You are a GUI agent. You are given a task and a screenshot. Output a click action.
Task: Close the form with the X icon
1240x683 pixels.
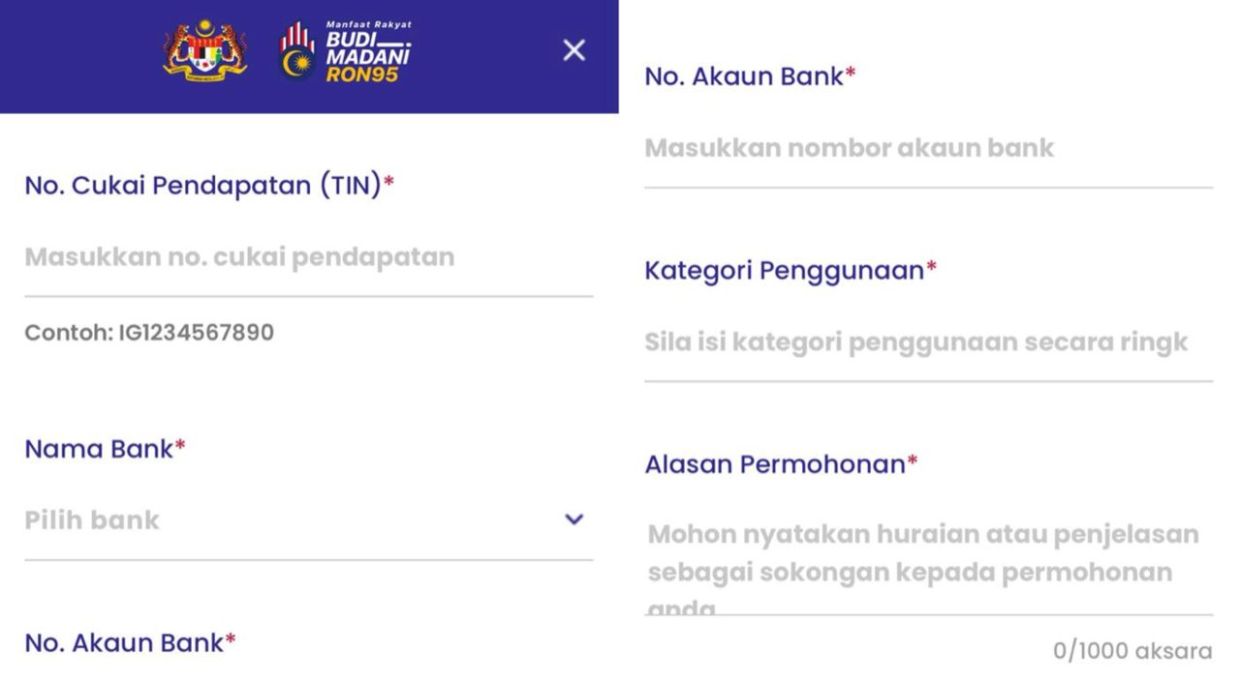click(x=574, y=50)
